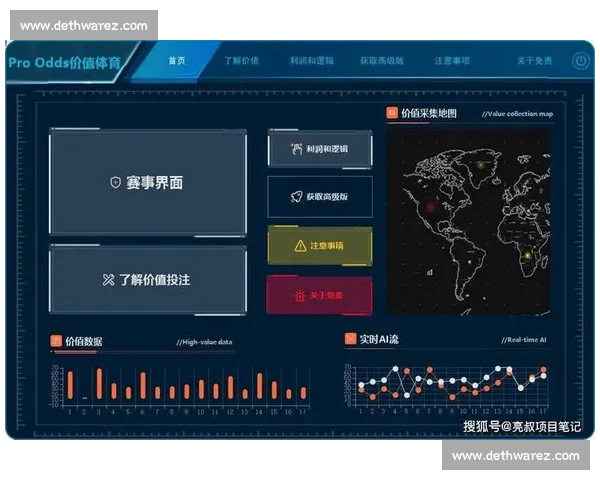Open the 赛事界面 panel button
This screenshot has height=480, width=600.
pos(148,182)
